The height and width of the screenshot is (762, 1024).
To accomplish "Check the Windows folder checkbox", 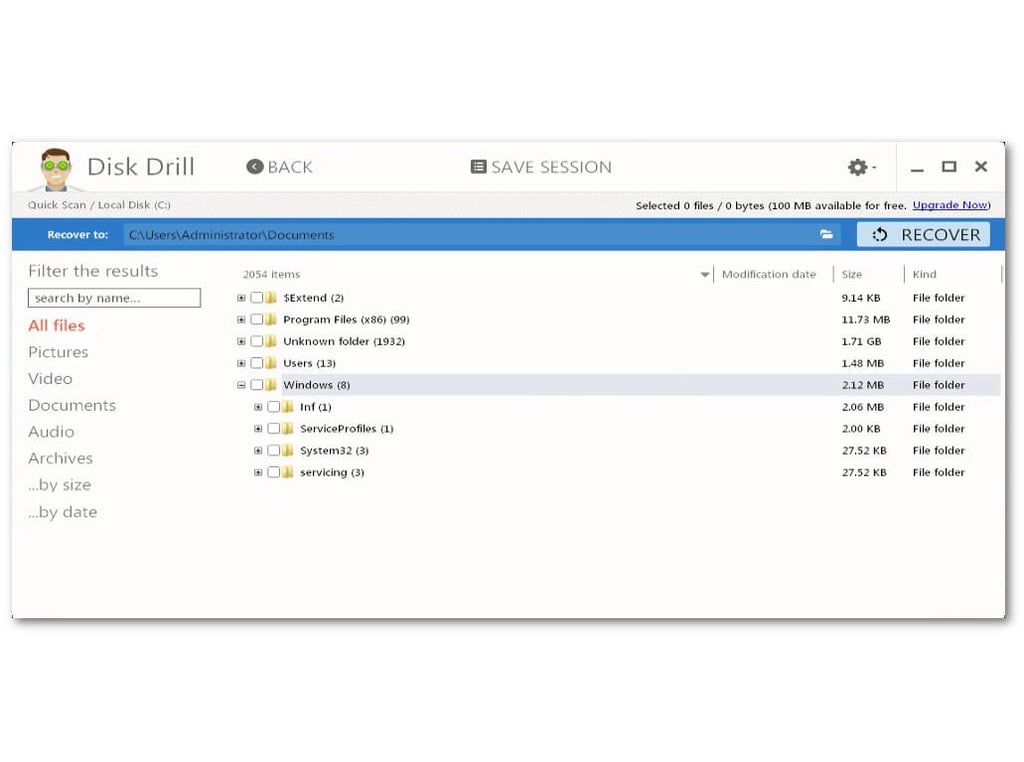I will (257, 385).
